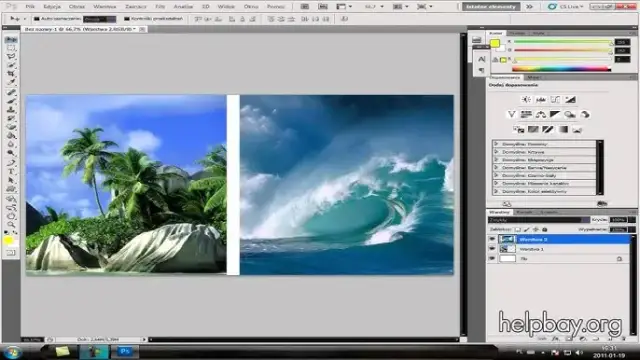Toggle the Kontrolki przekształceń checkbox
Screen dimensions: 640x360
[127, 19]
